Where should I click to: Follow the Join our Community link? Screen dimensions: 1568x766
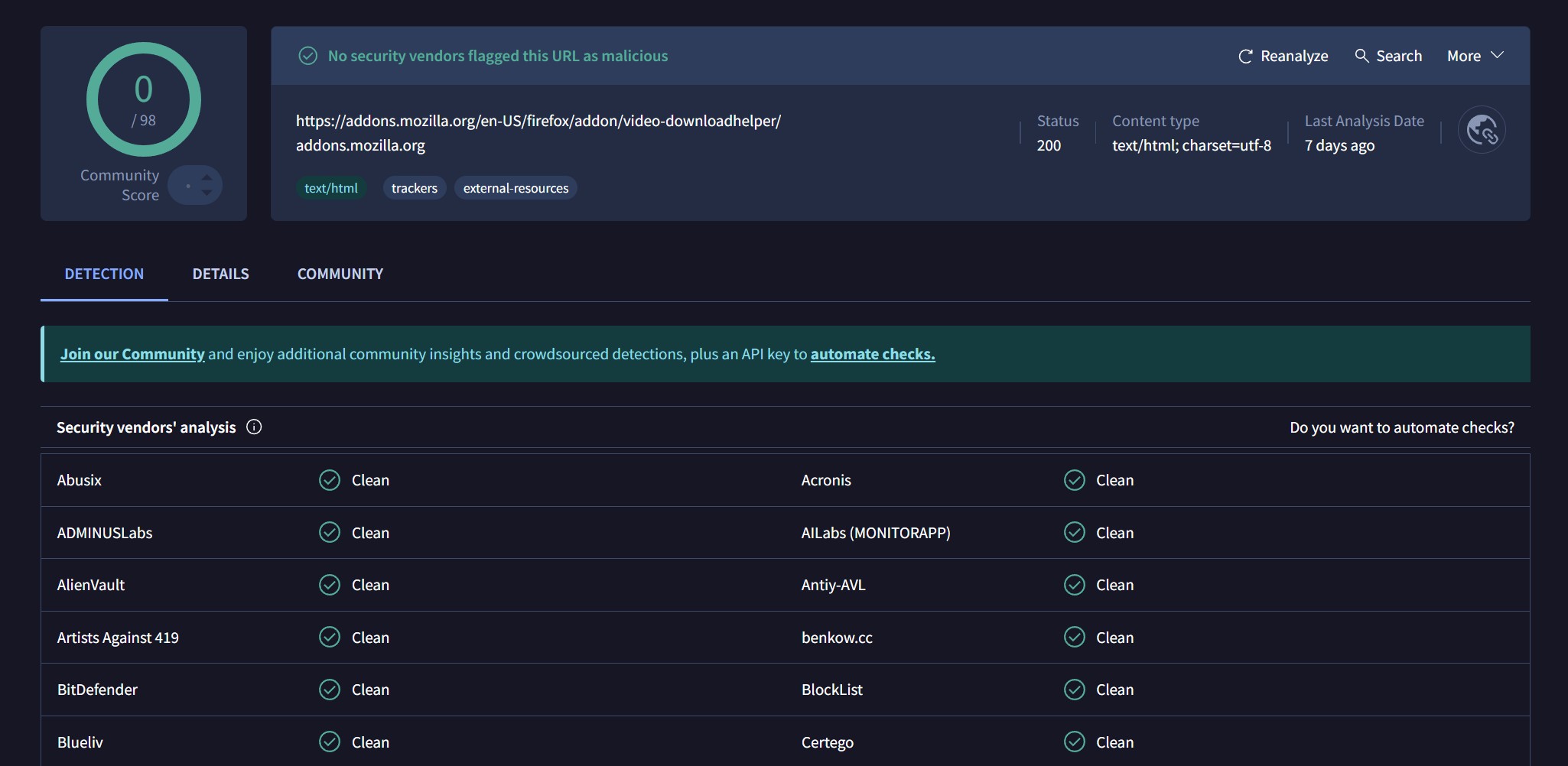132,354
